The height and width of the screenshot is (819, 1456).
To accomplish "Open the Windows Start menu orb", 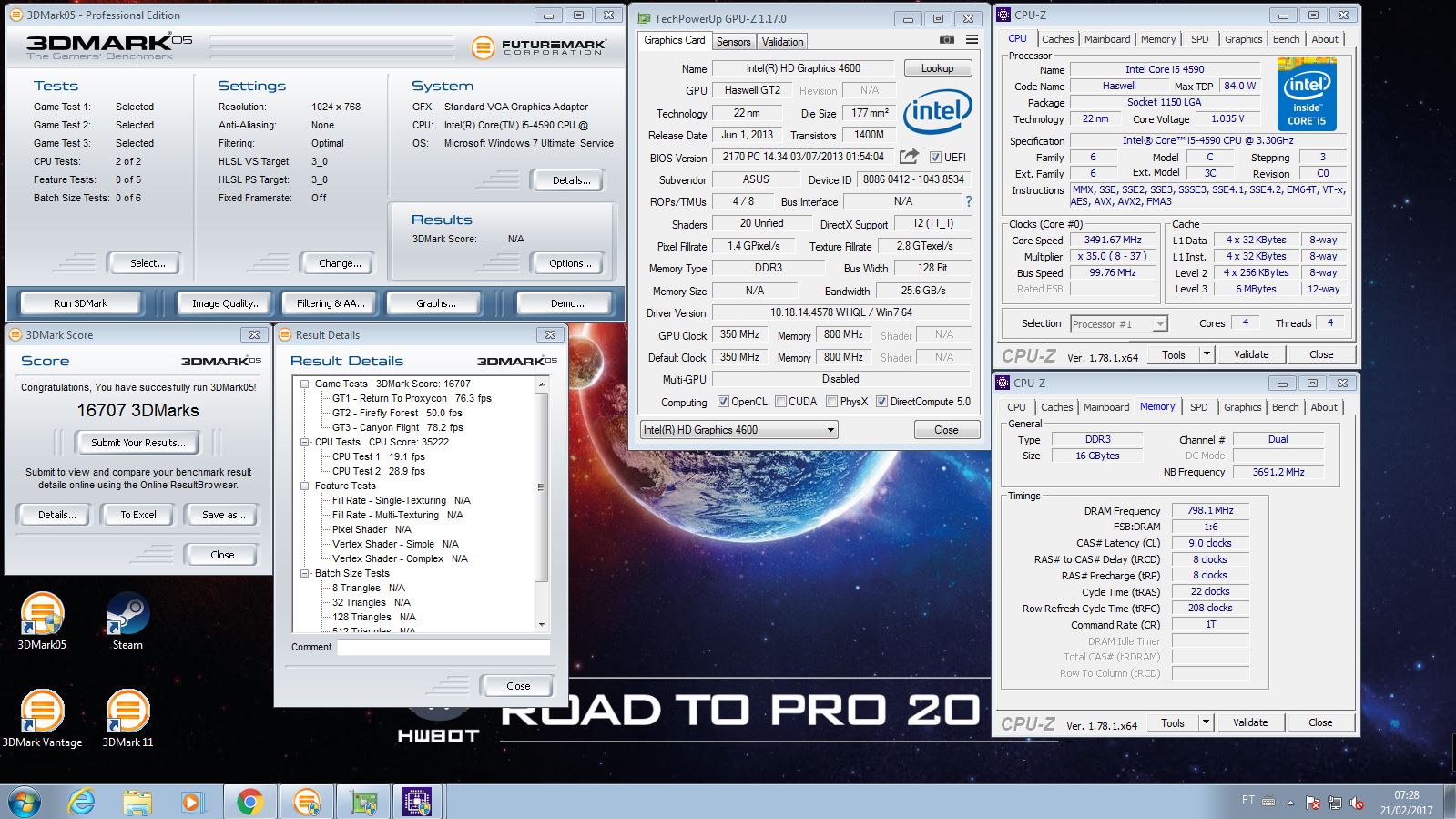I will click(25, 802).
